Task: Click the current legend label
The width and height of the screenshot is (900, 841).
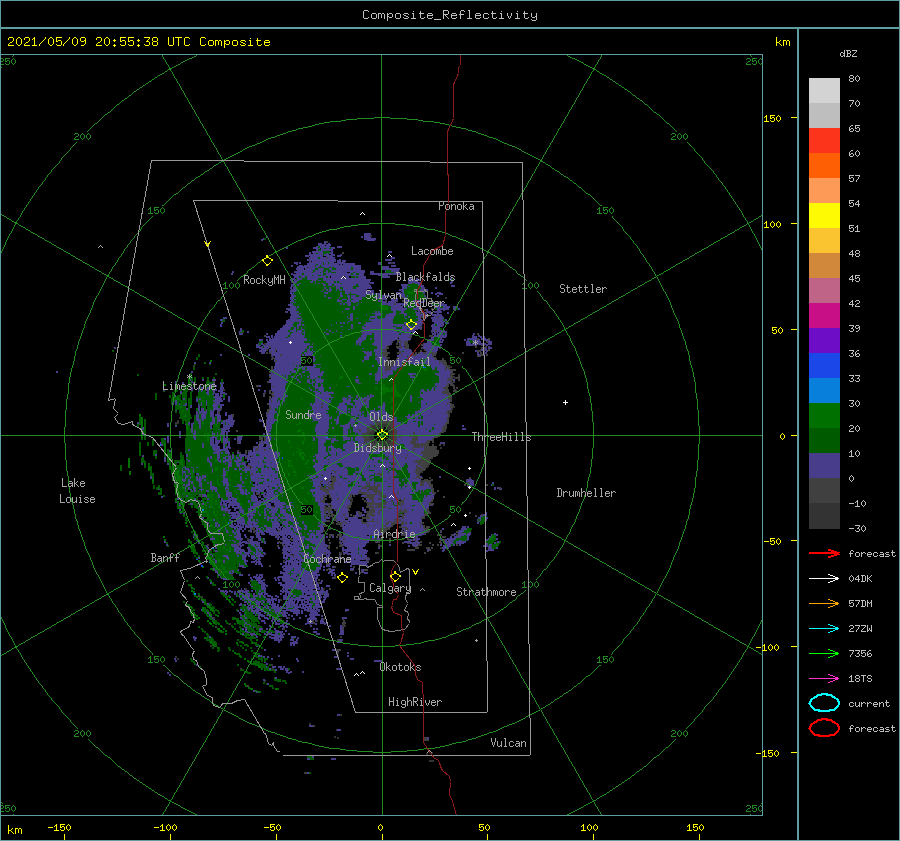Action: pos(869,703)
